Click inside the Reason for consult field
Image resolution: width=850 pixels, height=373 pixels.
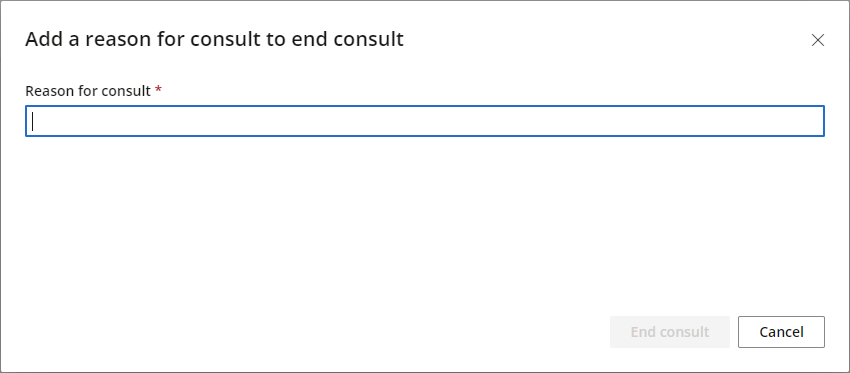(425, 121)
